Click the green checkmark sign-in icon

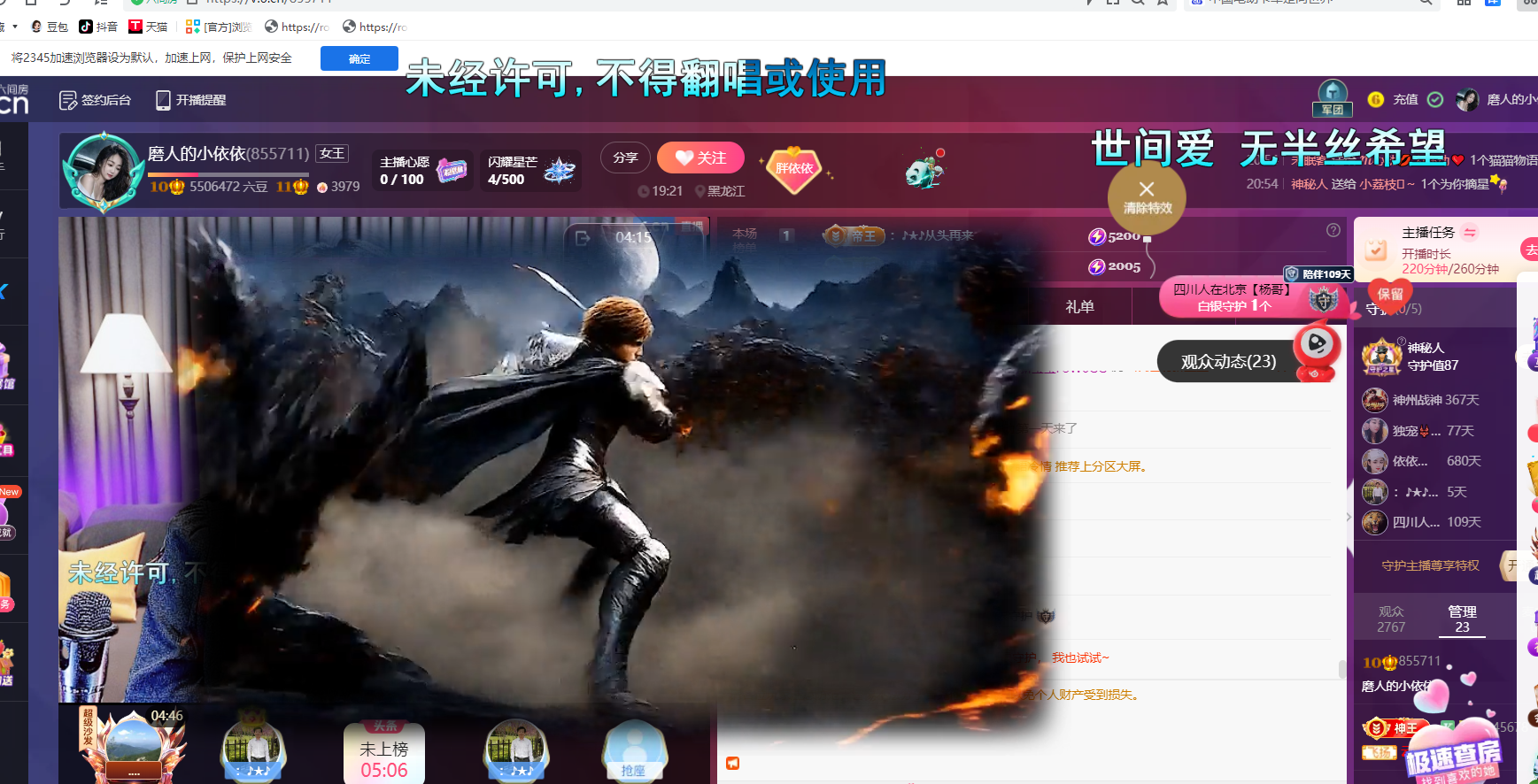1435,100
